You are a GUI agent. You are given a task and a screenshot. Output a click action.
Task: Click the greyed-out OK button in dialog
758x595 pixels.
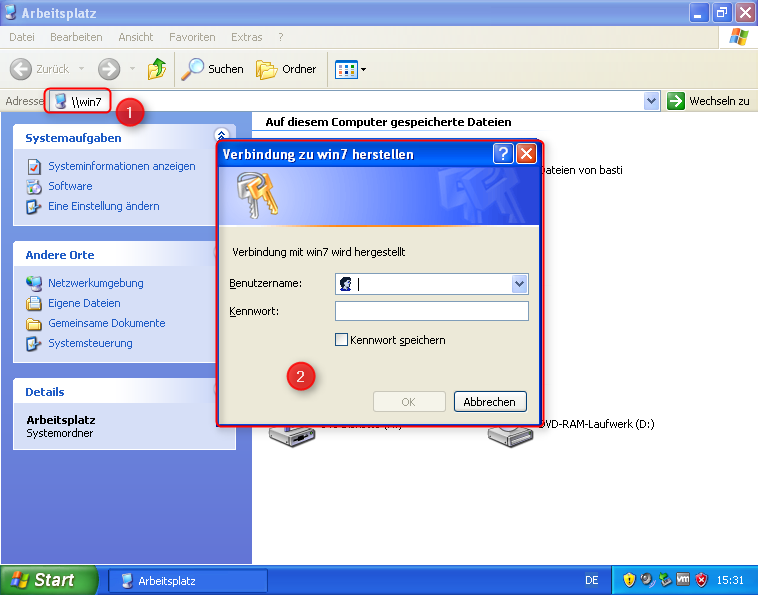click(409, 402)
